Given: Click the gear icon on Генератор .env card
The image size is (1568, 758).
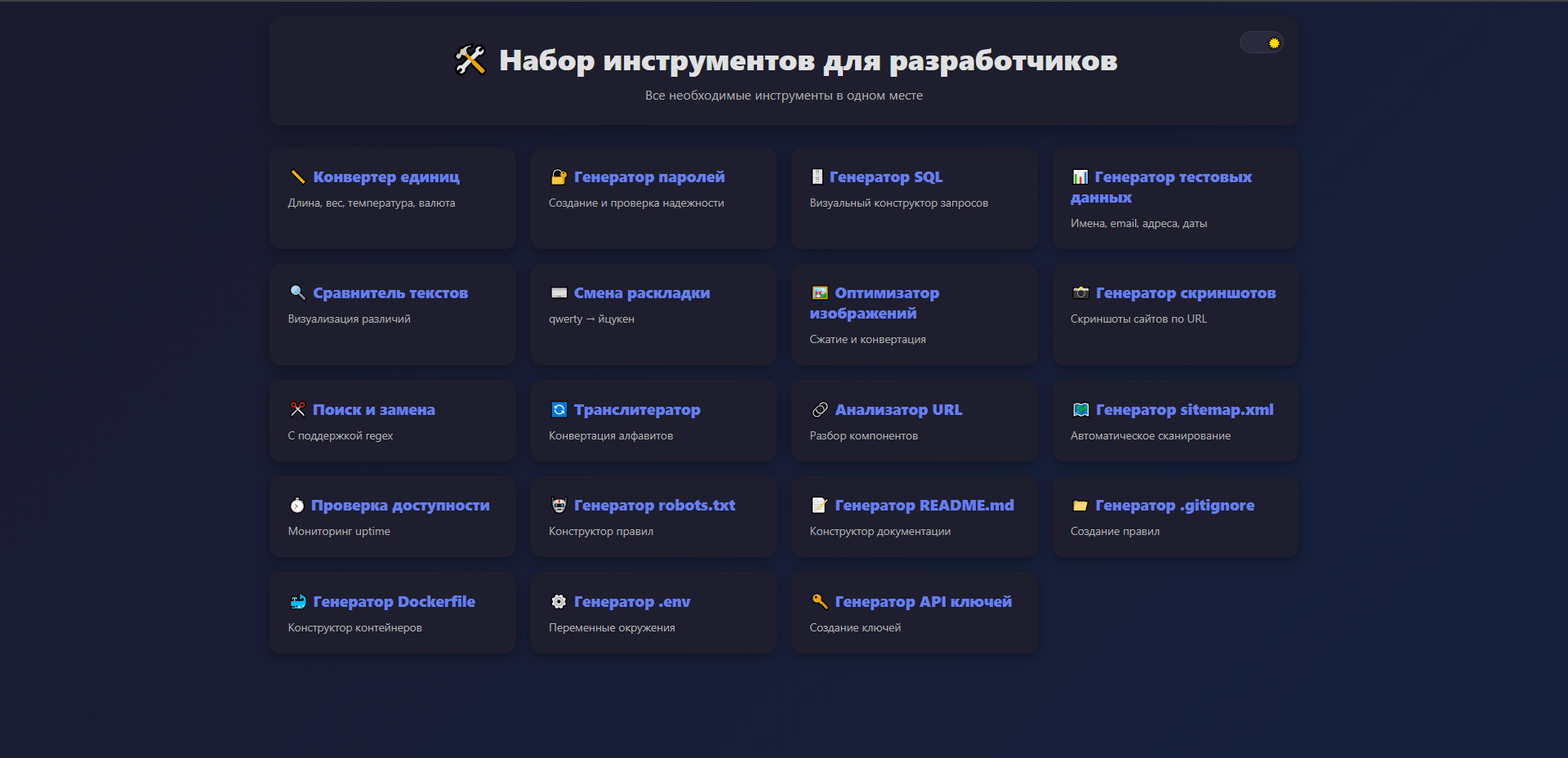Looking at the screenshot, I should click(x=559, y=601).
